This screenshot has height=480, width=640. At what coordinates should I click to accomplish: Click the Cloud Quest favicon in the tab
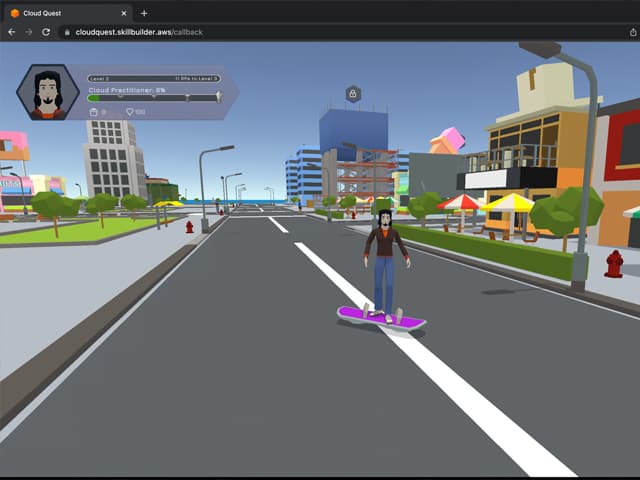(14, 13)
